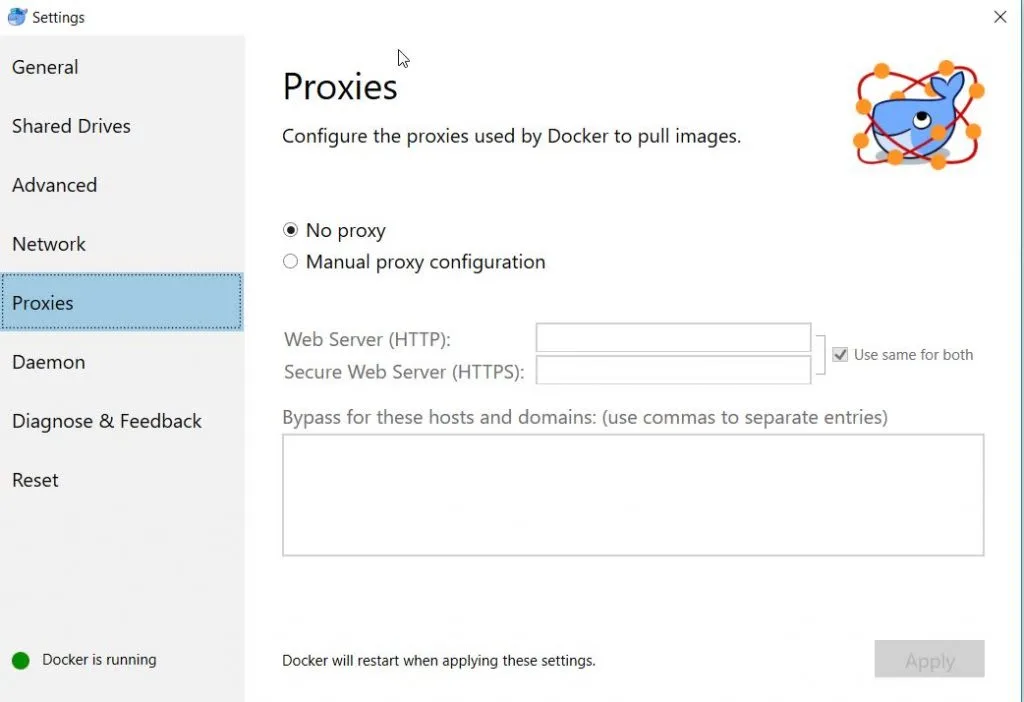Click the Secure Web Server HTTPS field

pyautogui.click(x=672, y=370)
